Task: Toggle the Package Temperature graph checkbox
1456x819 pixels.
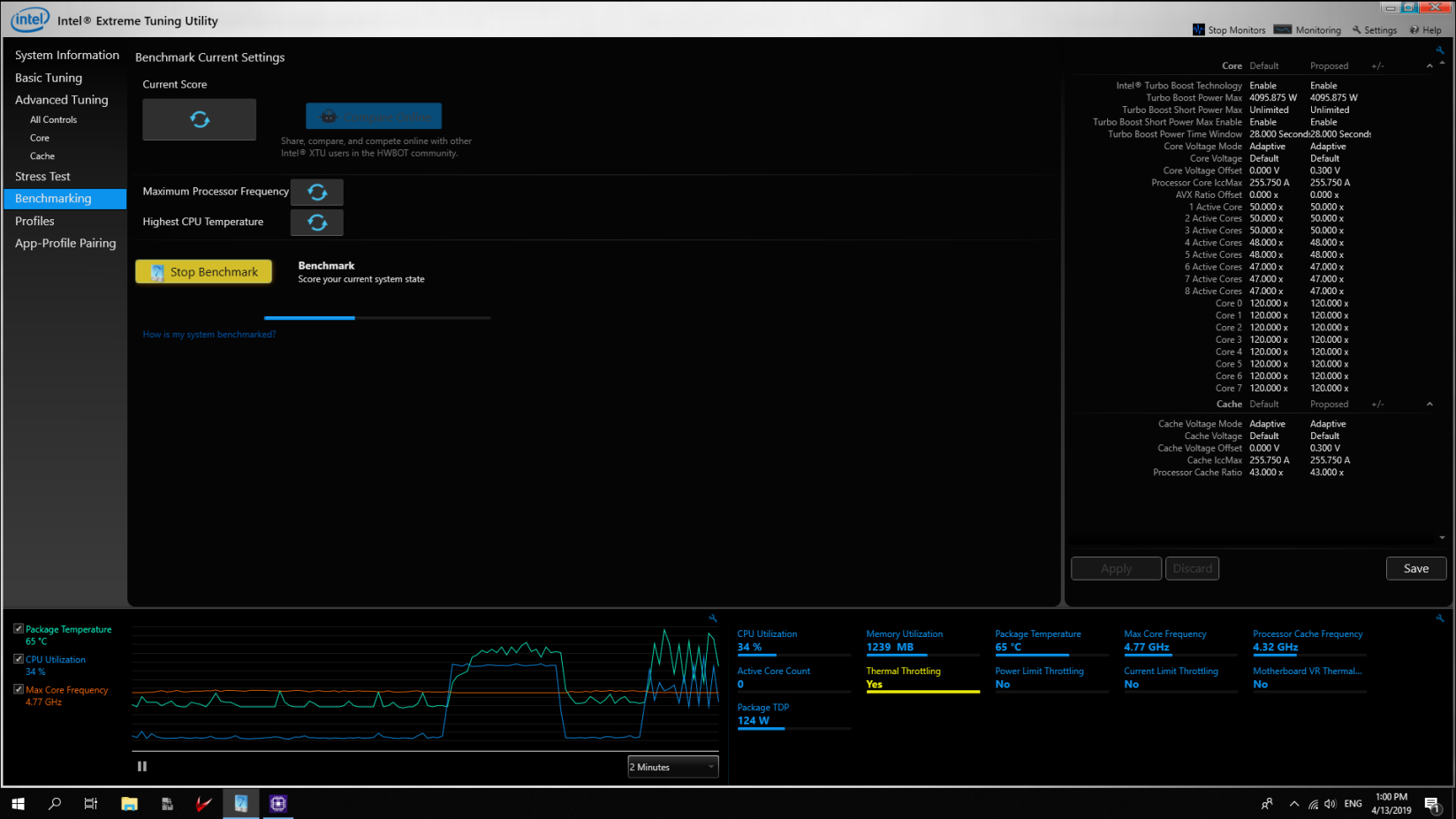Action: [19, 627]
